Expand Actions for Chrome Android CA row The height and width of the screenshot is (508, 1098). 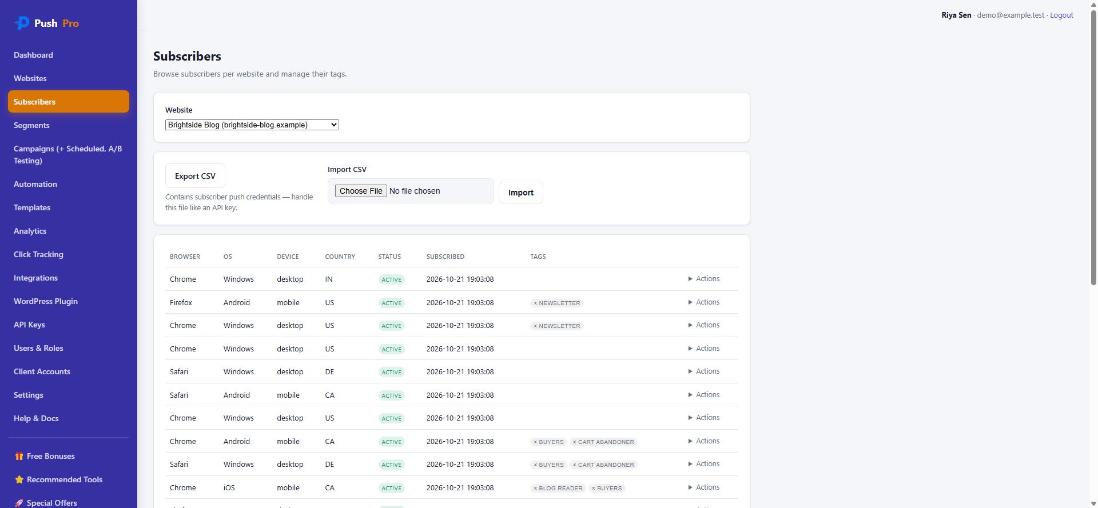(x=703, y=441)
